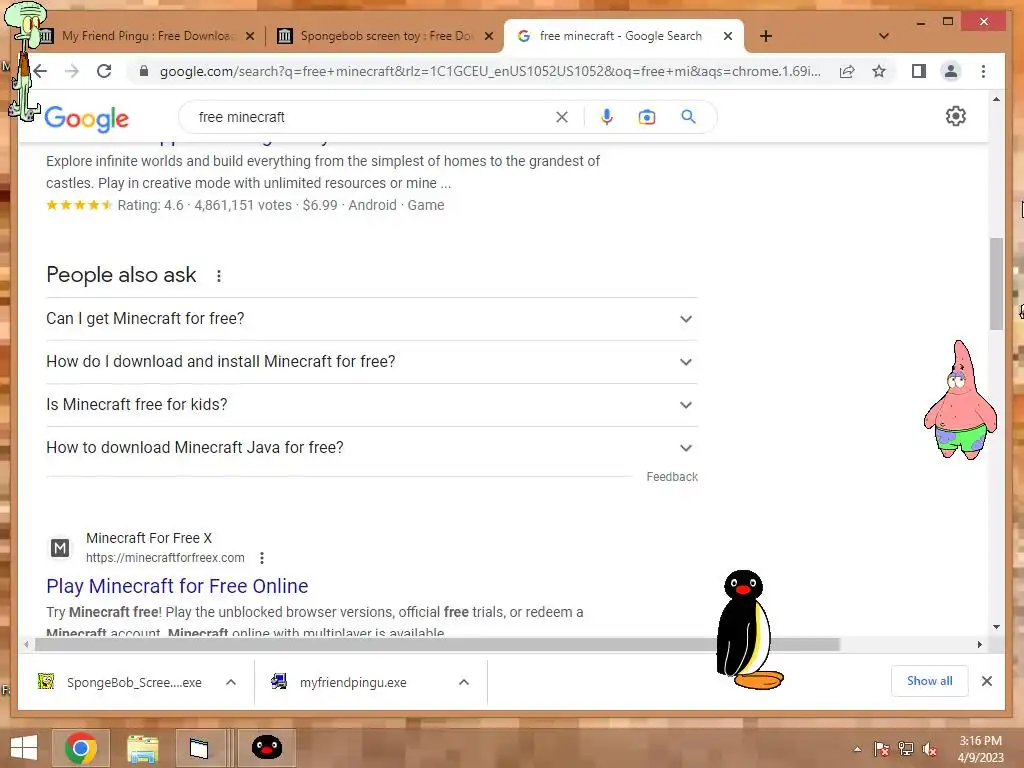Open options for People also ask
This screenshot has height=768, width=1024.
coord(219,276)
